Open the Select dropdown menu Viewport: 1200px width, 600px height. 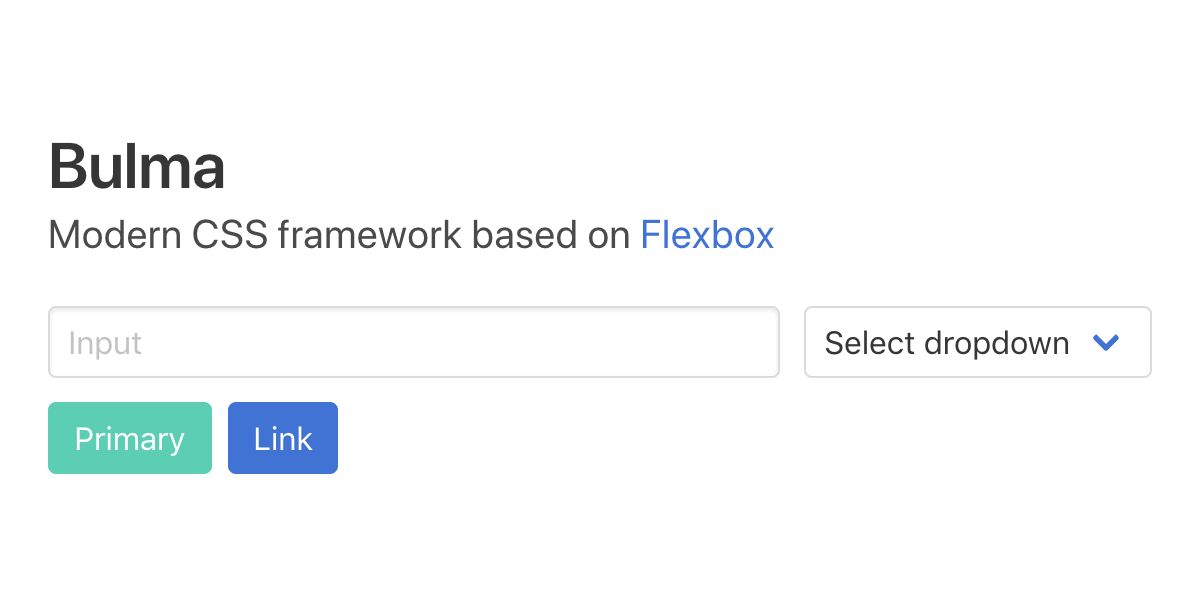pos(977,342)
